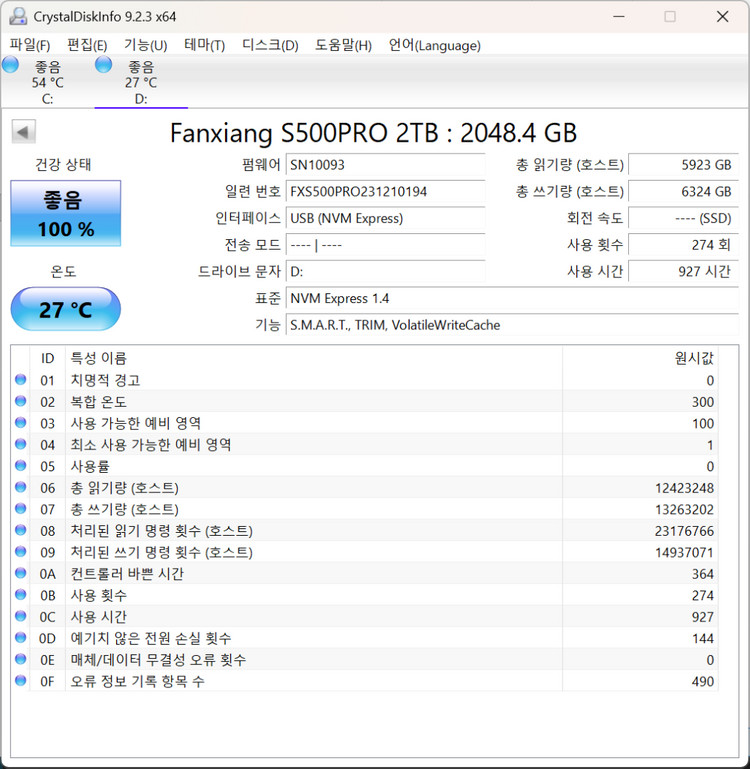Click the C: drive blue status orb
The height and width of the screenshot is (769, 750).
pyautogui.click(x=10, y=64)
